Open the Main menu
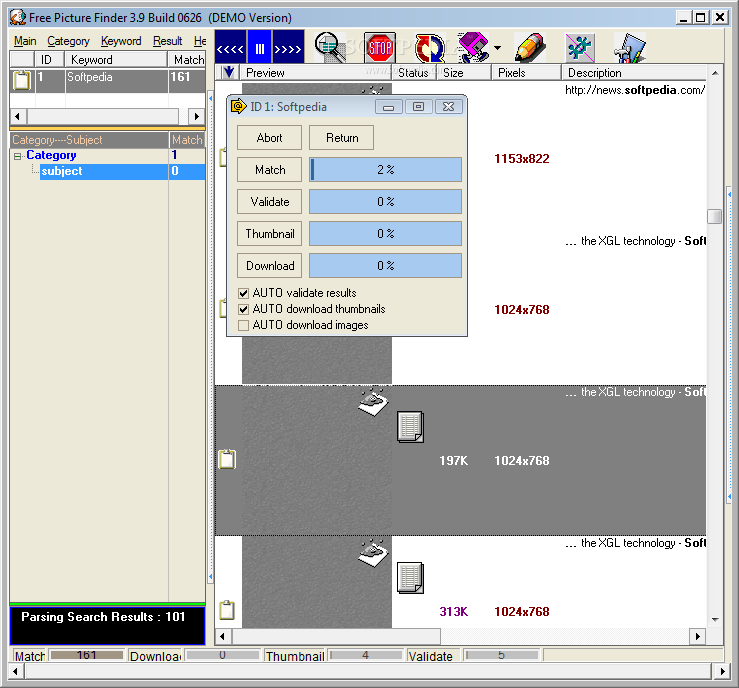 tap(25, 41)
